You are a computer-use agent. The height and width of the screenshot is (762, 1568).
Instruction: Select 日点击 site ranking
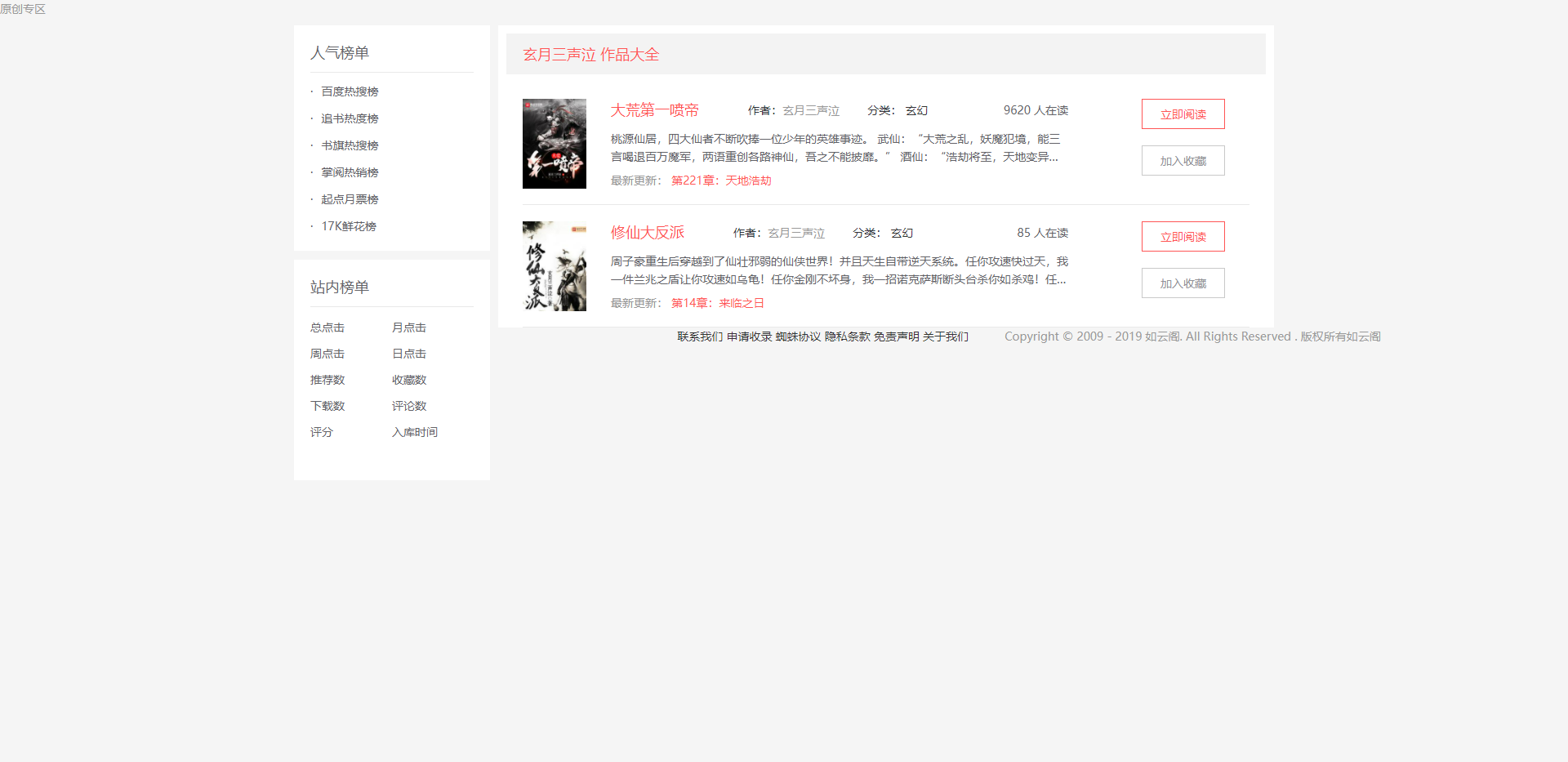coord(409,354)
